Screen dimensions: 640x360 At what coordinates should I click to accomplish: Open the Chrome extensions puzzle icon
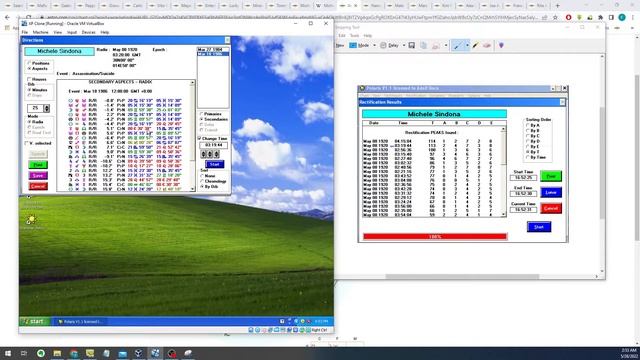tap(600, 18)
